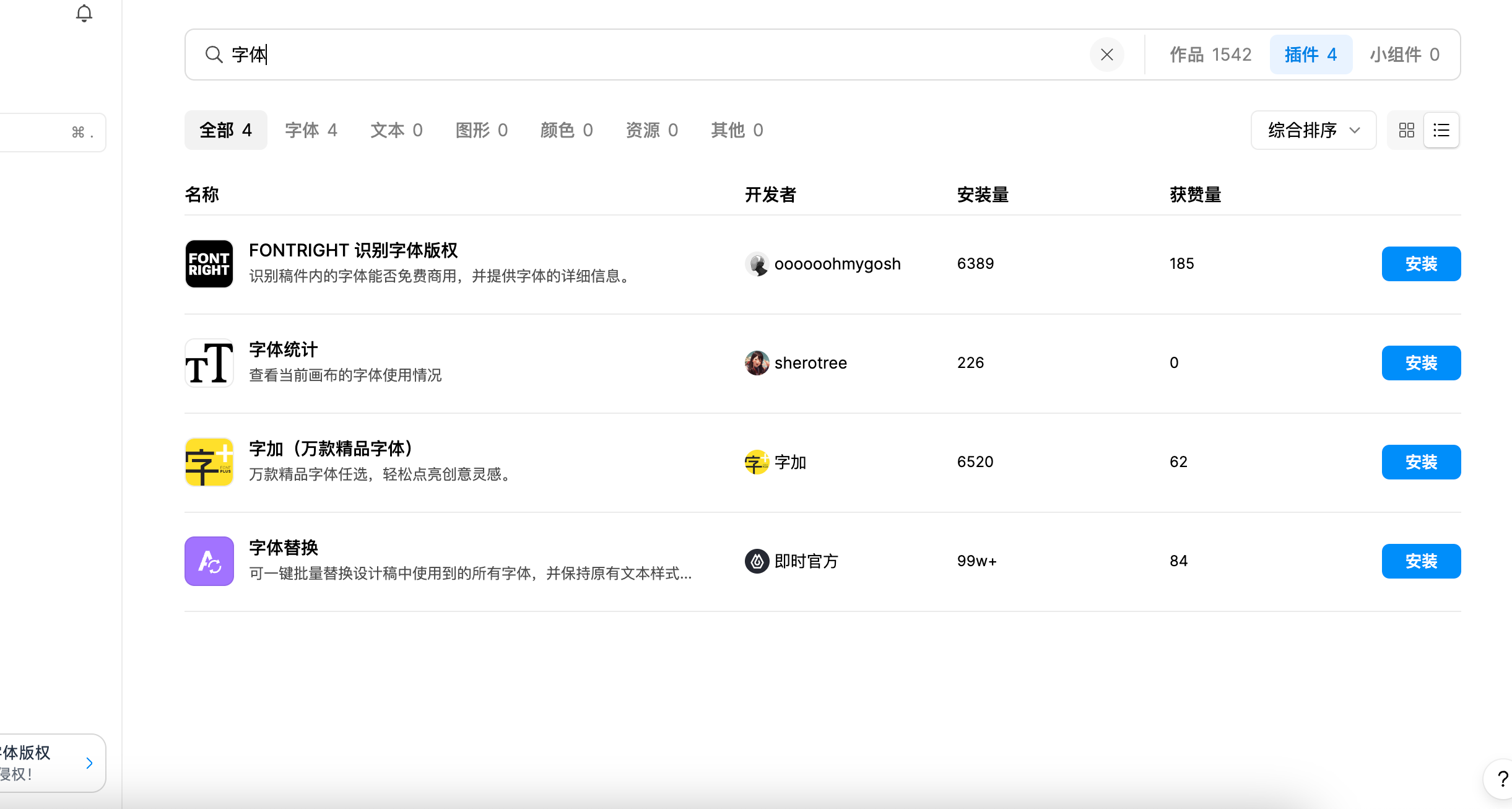The height and width of the screenshot is (809, 1512).
Task: Switch to list view layout
Action: [1441, 130]
